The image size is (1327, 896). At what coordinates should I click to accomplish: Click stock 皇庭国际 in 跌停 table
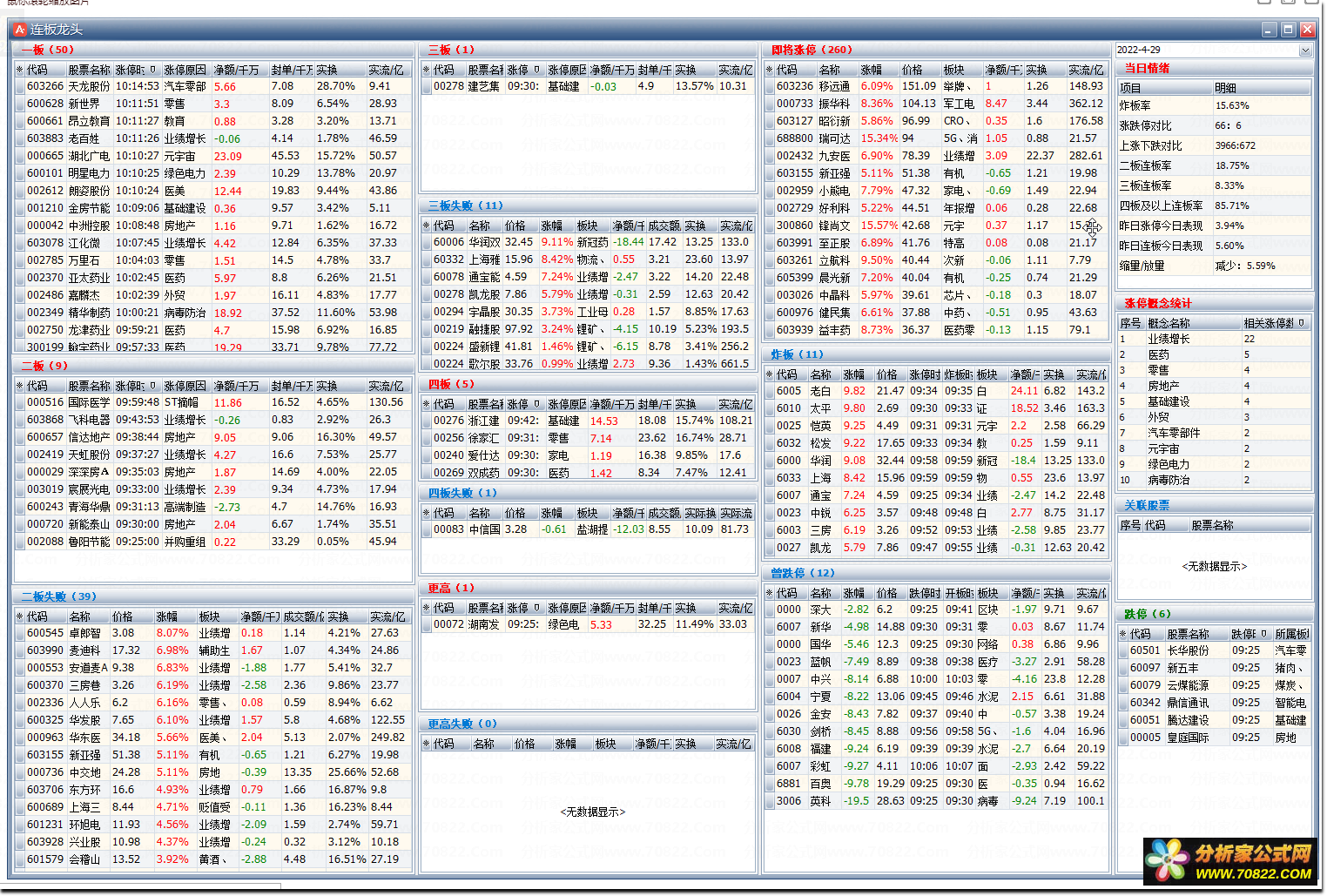(1188, 738)
